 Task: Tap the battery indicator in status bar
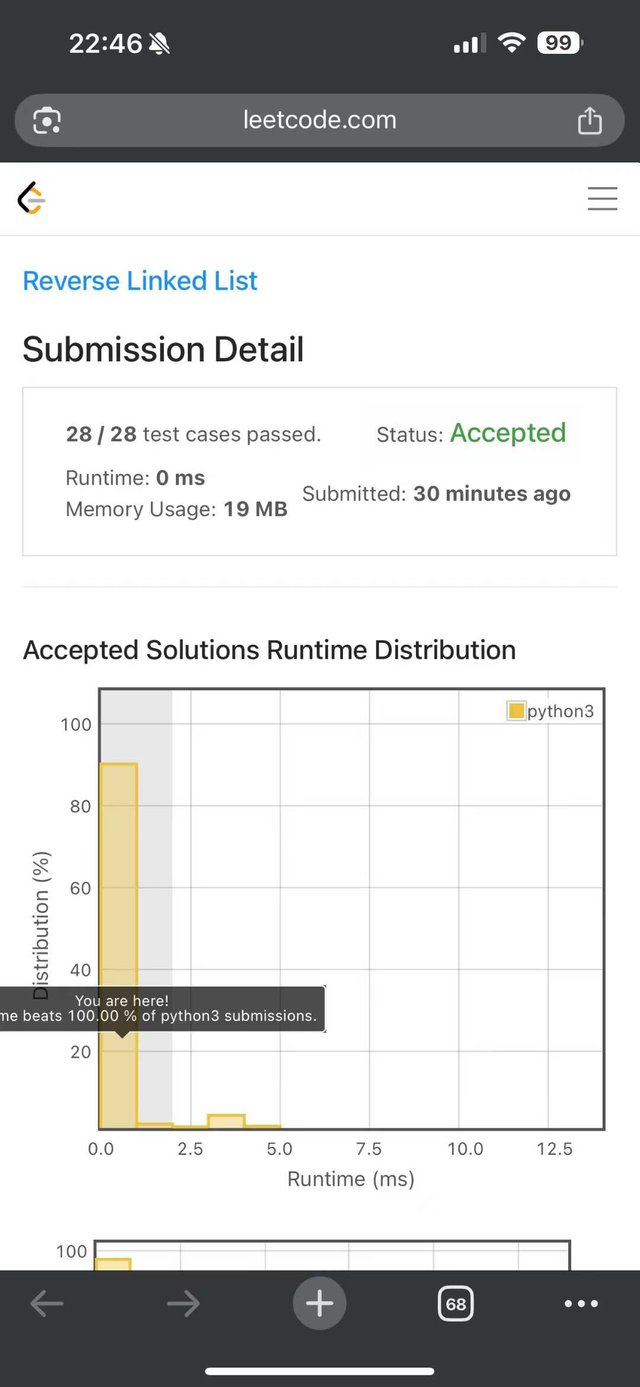560,43
